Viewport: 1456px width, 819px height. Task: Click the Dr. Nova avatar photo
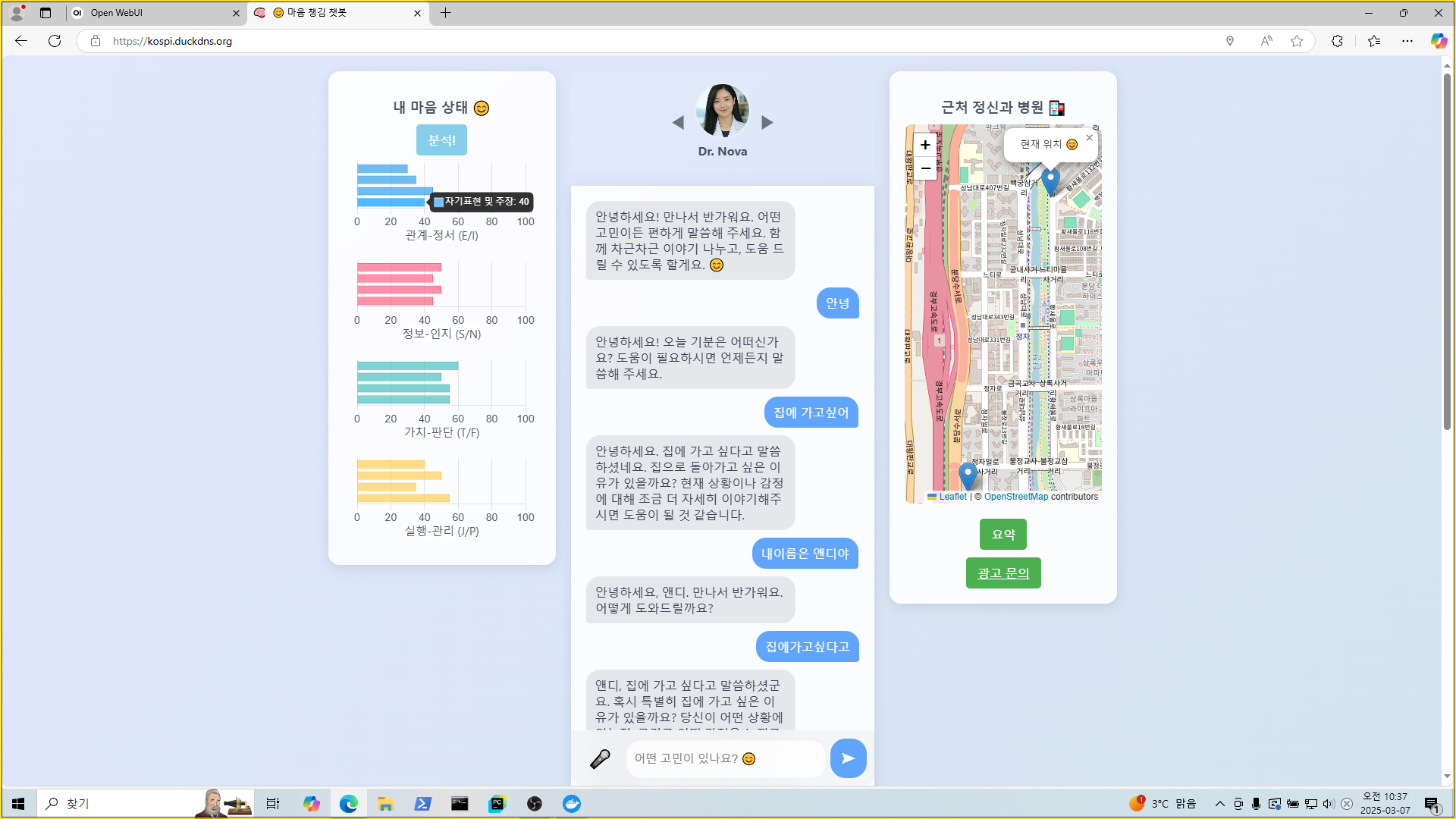(722, 111)
